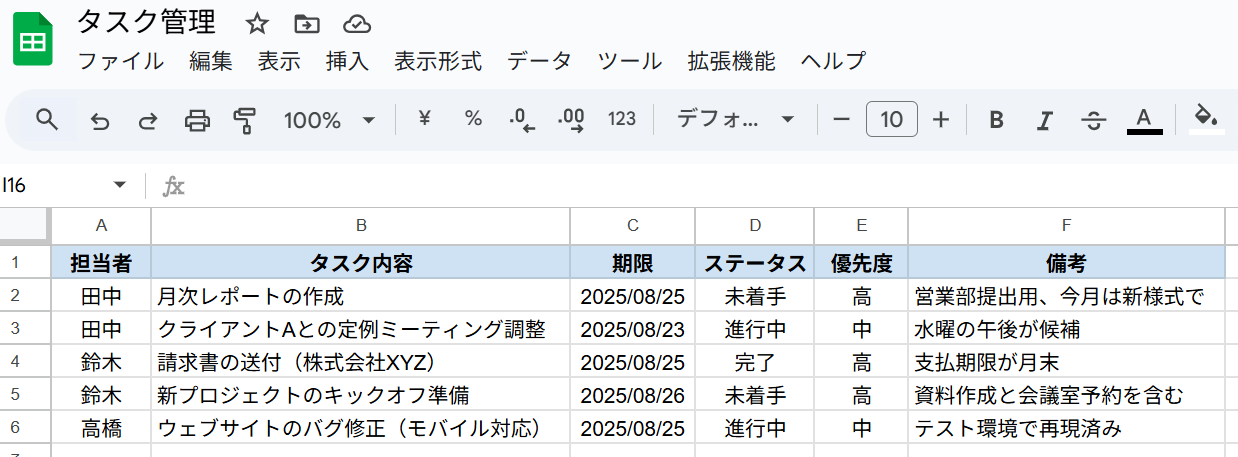Open the ファイル menu
The image size is (1238, 457).
coord(121,60)
